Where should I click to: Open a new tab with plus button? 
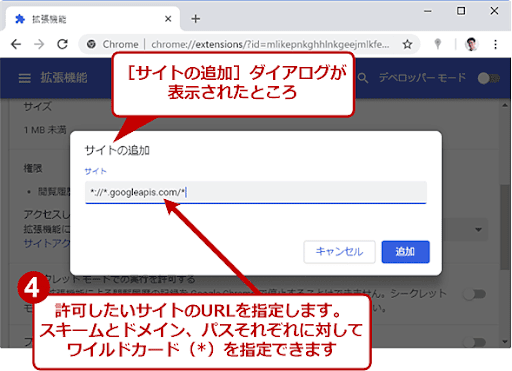click(x=196, y=19)
